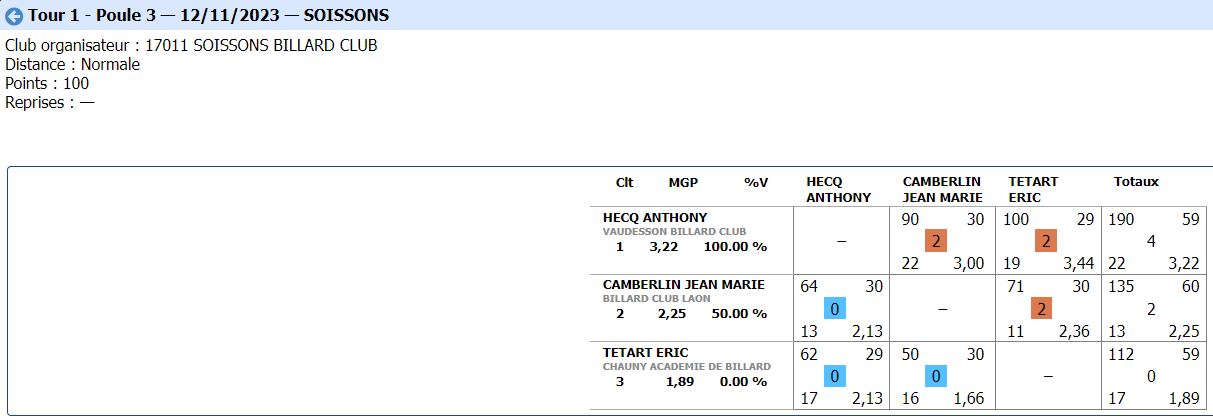
Task: Click blue 0 badge in Tetart row, Camberlin column
Action: tap(935, 376)
